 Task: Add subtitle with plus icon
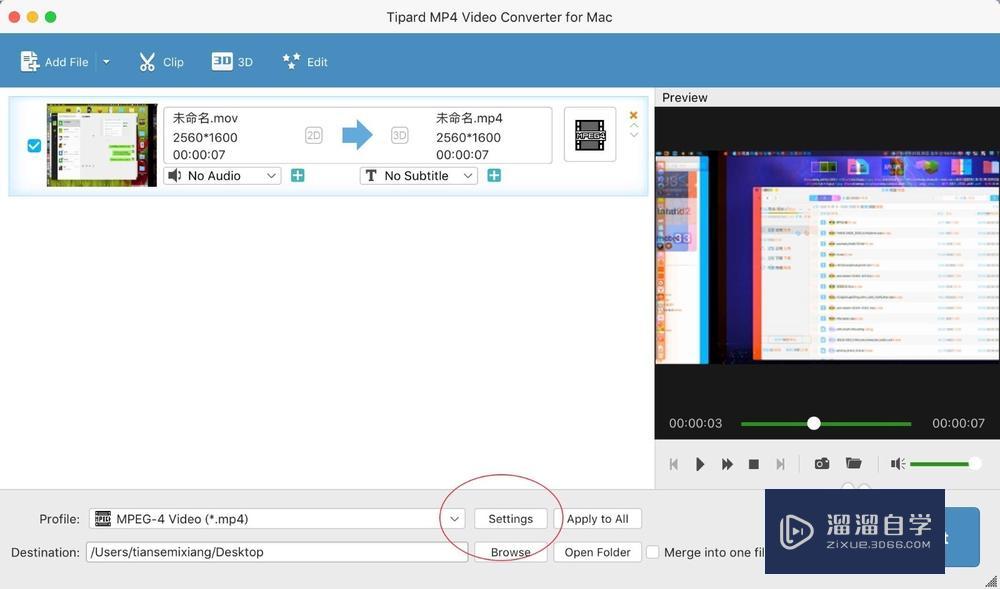tap(494, 175)
